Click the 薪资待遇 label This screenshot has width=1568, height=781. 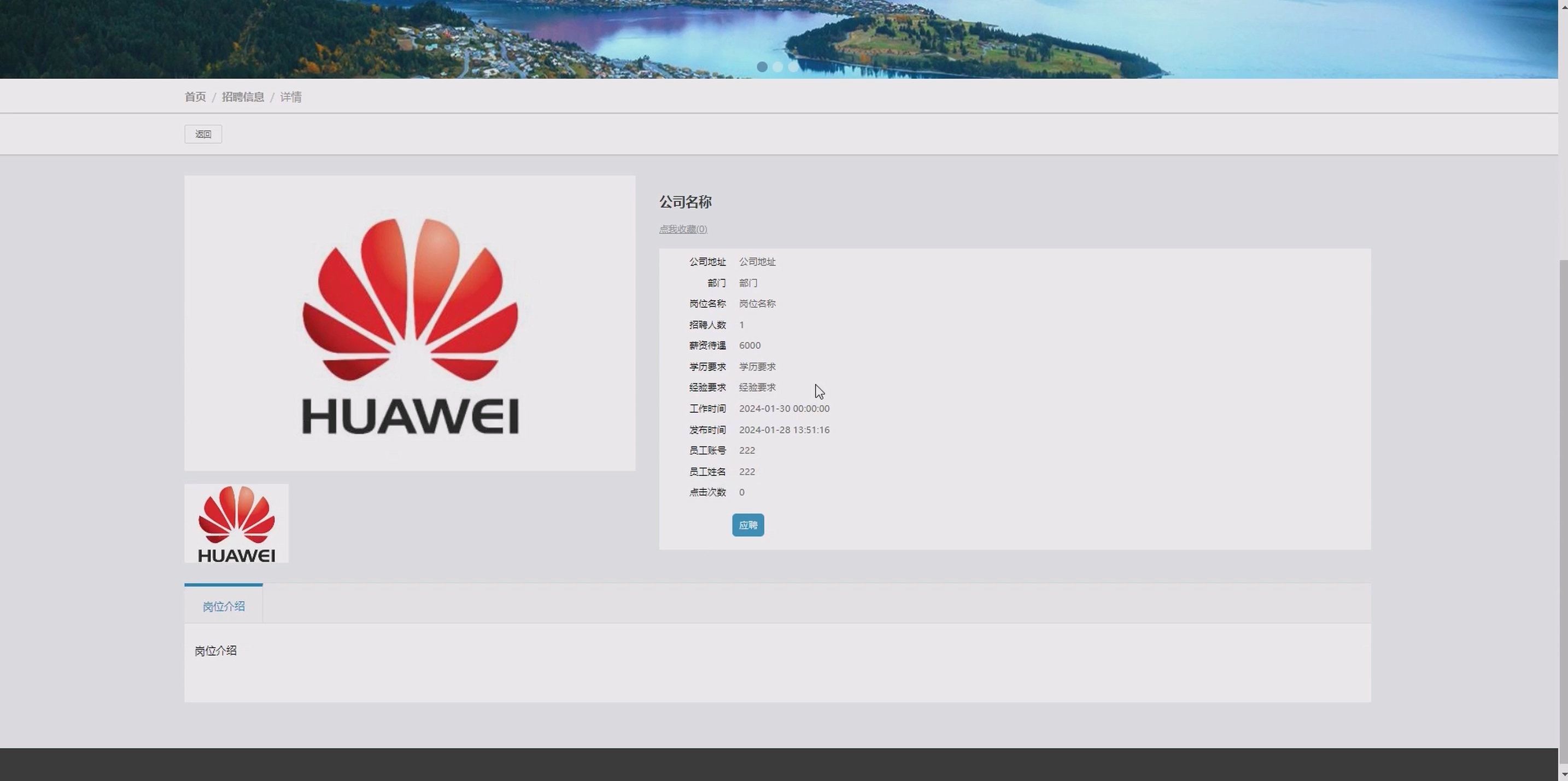pyautogui.click(x=707, y=345)
